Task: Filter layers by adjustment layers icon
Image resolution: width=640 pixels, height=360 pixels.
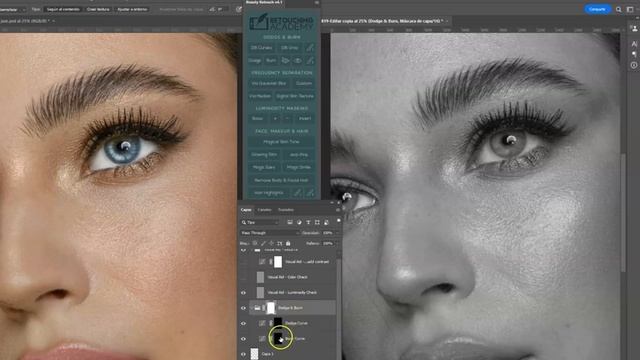Action: [x=299, y=222]
